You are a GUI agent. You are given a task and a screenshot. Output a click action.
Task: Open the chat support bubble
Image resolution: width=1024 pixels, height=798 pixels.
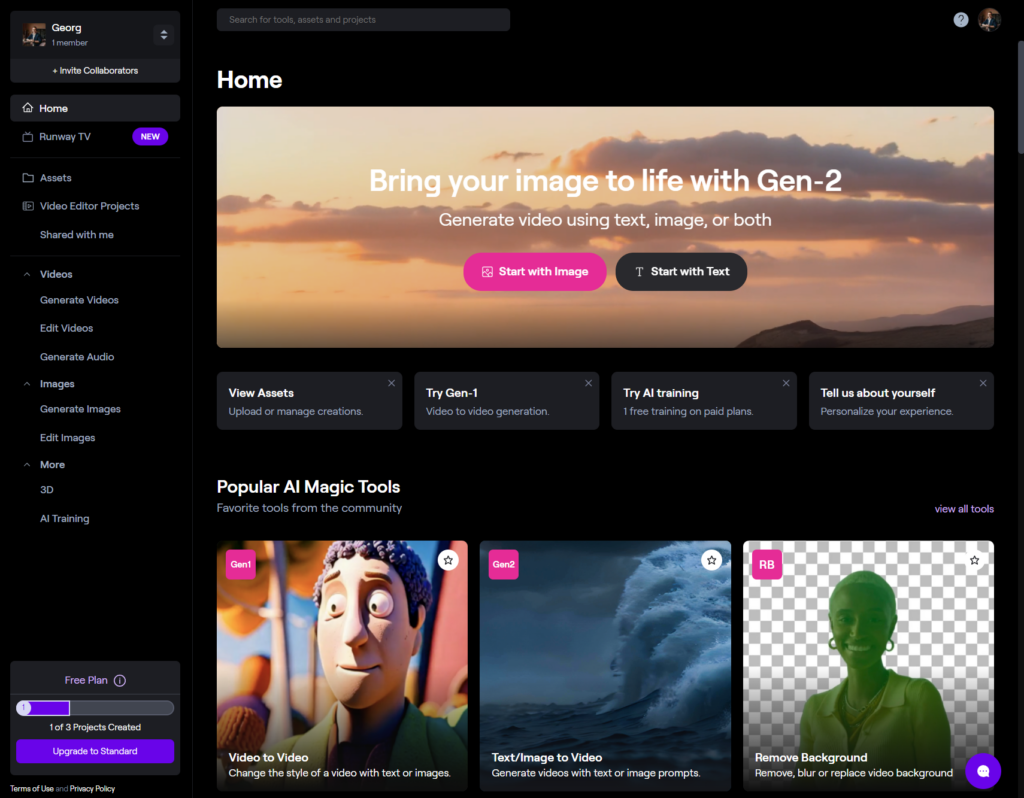point(983,771)
